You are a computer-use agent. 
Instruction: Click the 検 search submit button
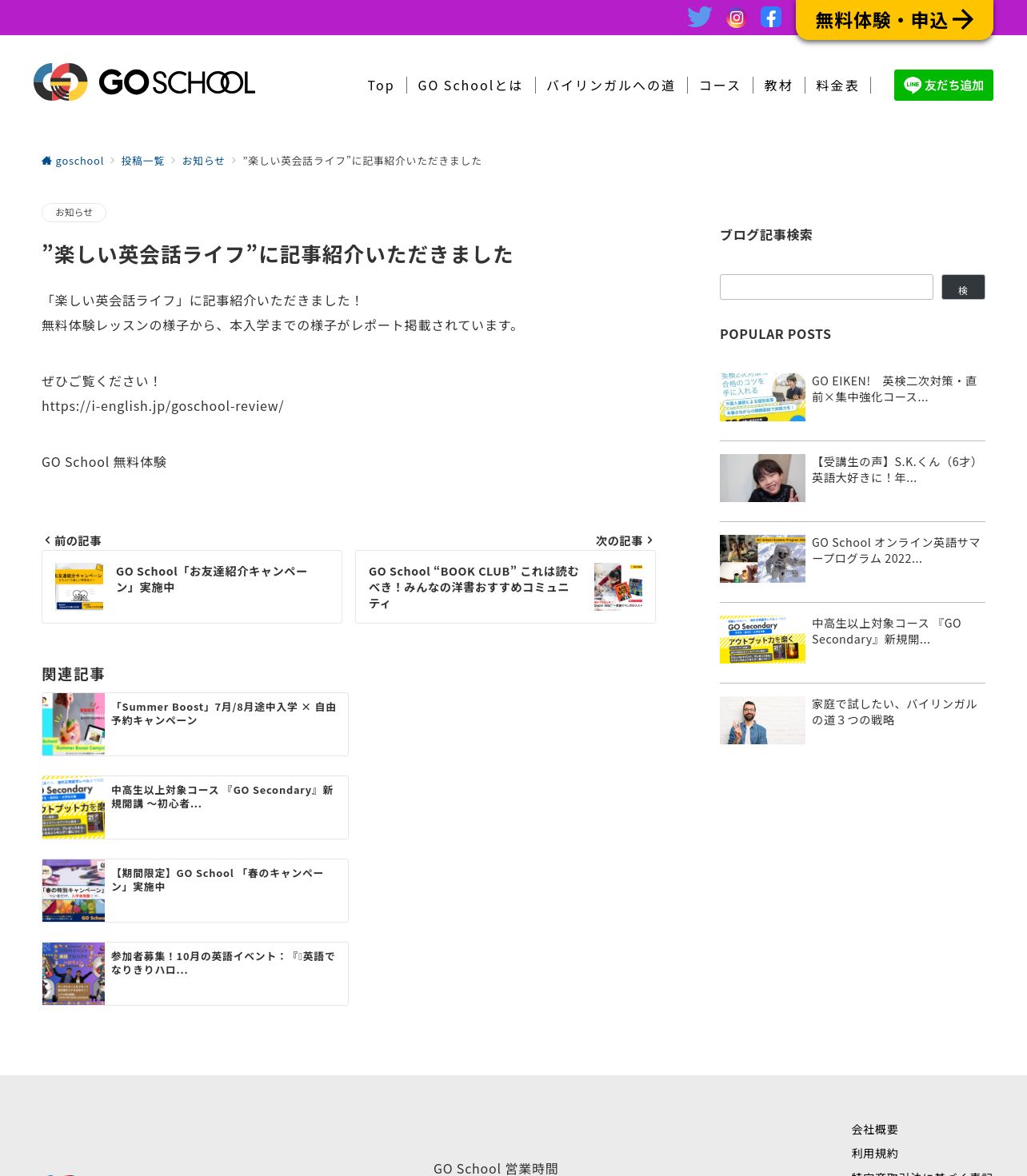click(963, 287)
